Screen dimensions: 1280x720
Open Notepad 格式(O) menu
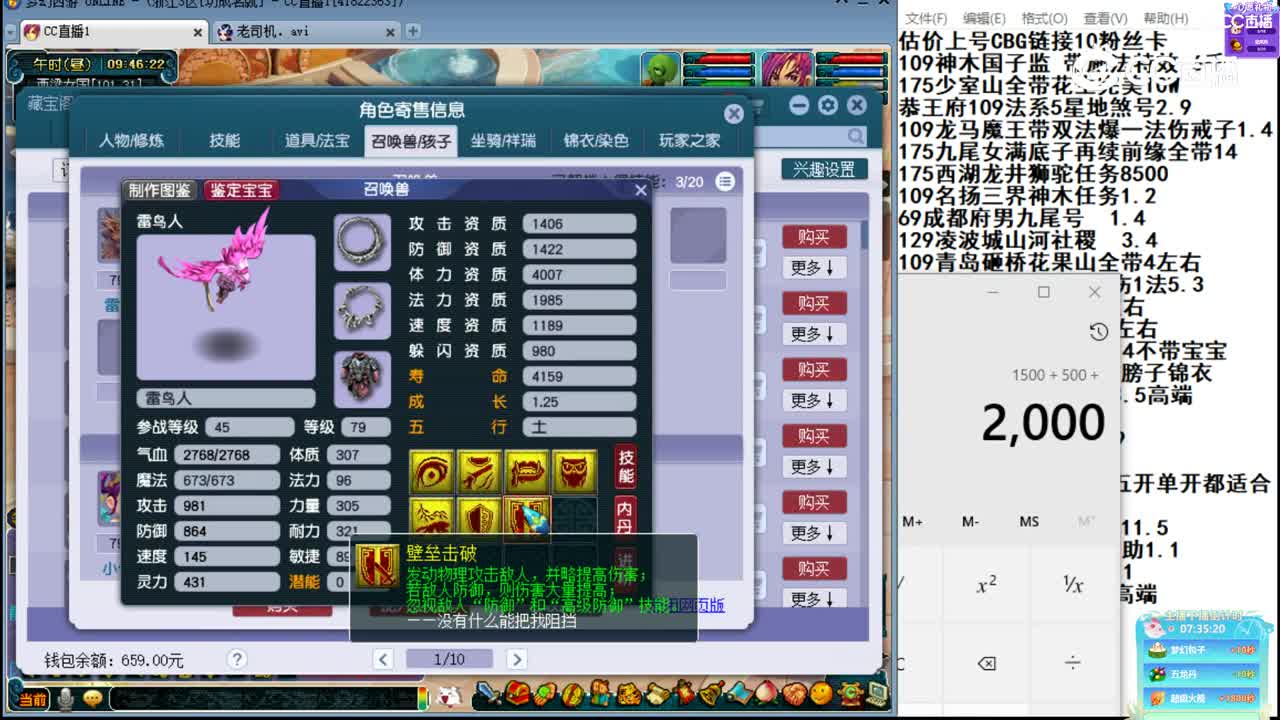click(1044, 18)
